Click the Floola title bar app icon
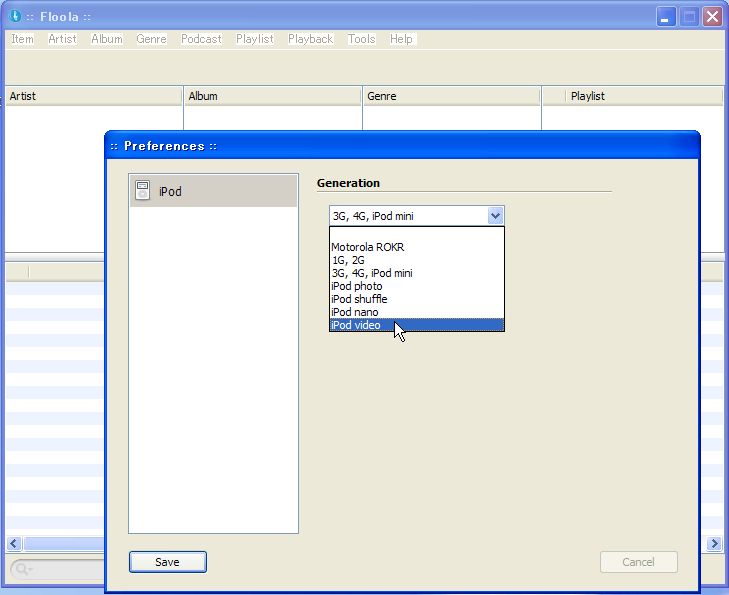Image resolution: width=729 pixels, height=595 pixels. (15, 16)
